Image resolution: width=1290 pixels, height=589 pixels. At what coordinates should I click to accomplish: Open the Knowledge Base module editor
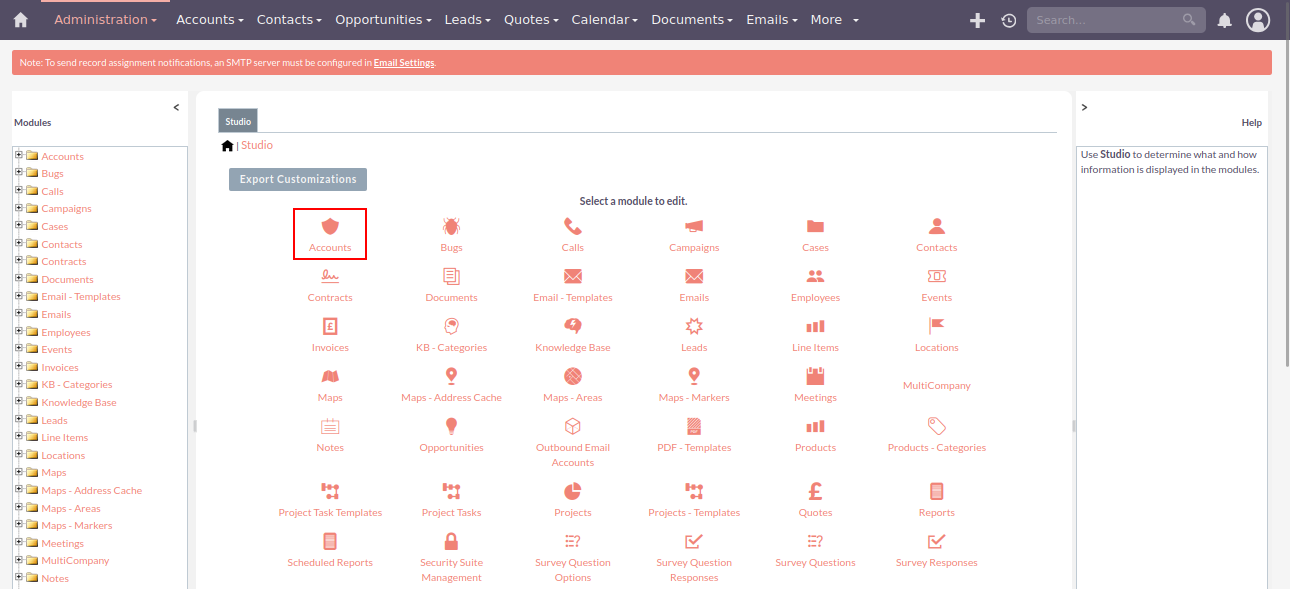pyautogui.click(x=572, y=333)
